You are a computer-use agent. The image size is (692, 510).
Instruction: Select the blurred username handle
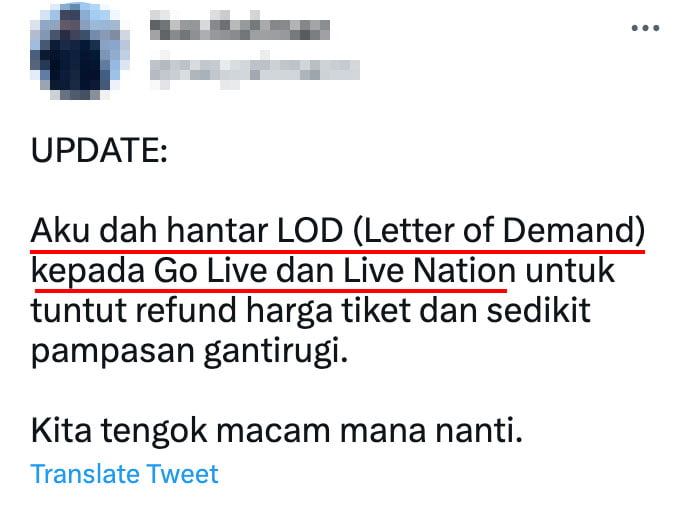pos(255,70)
